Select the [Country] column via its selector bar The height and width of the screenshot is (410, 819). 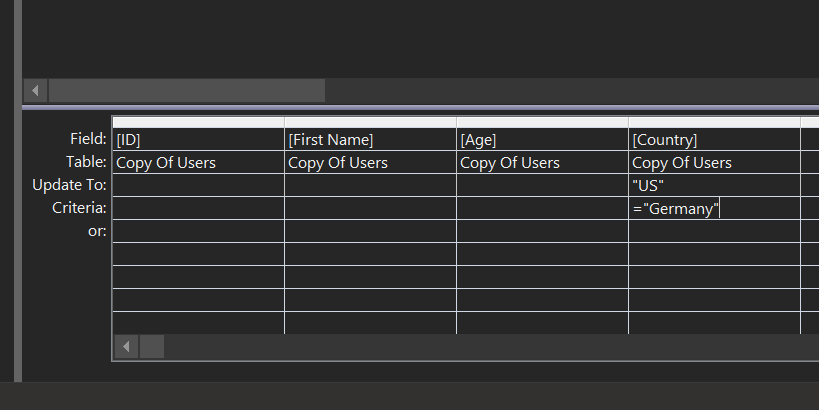click(x=714, y=122)
